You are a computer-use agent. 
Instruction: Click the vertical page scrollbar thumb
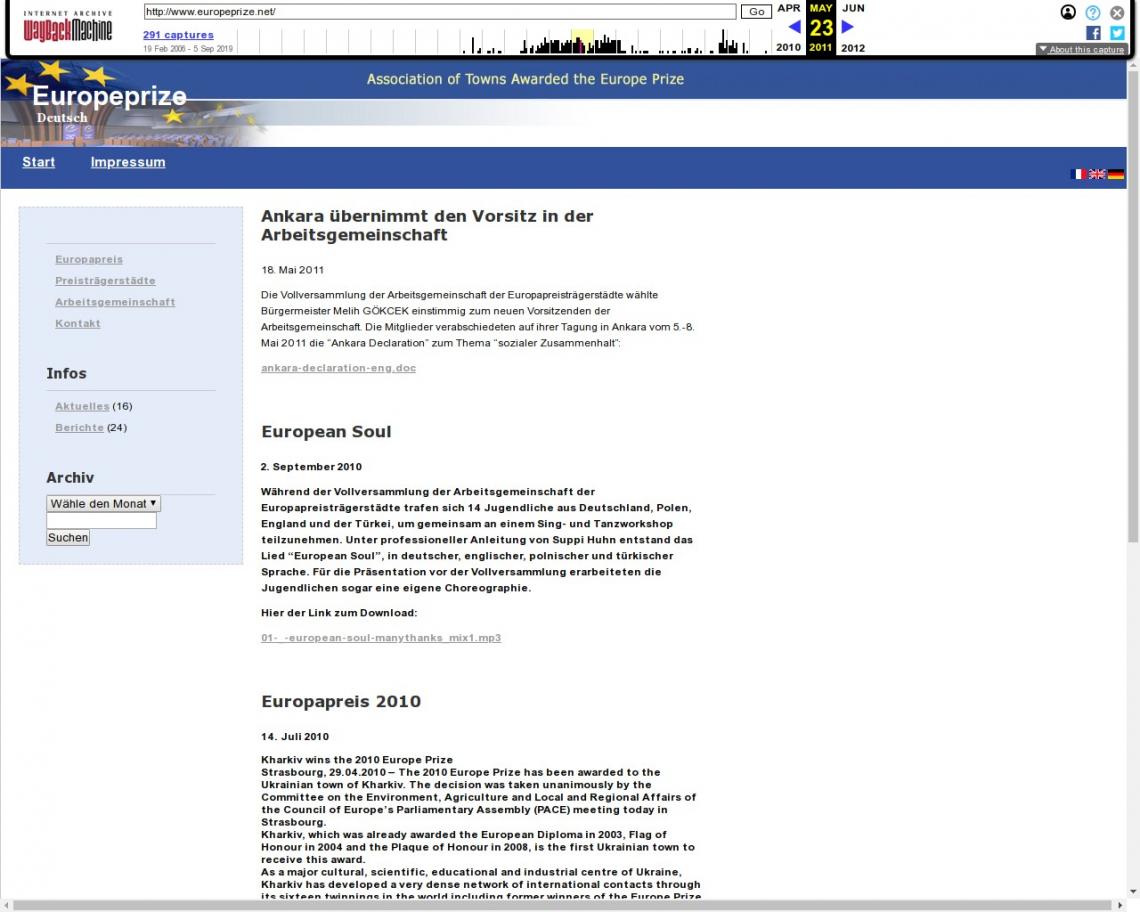tap(1133, 306)
